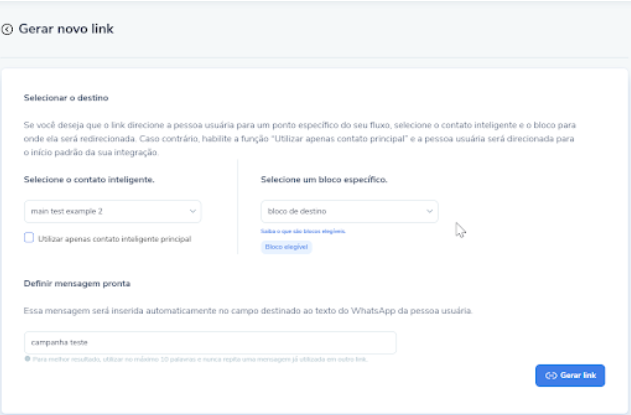Enable Utilizar apenas contato inteligente principal checkbox
Screen dimensions: 631x415
[29, 239]
